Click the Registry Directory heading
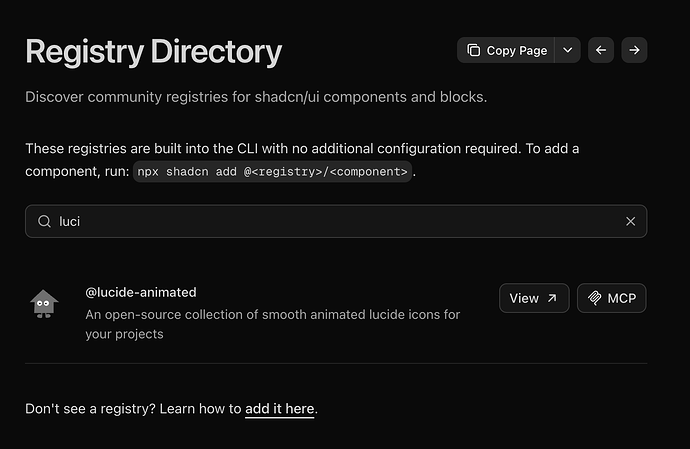This screenshot has width=690, height=449. [x=153, y=52]
